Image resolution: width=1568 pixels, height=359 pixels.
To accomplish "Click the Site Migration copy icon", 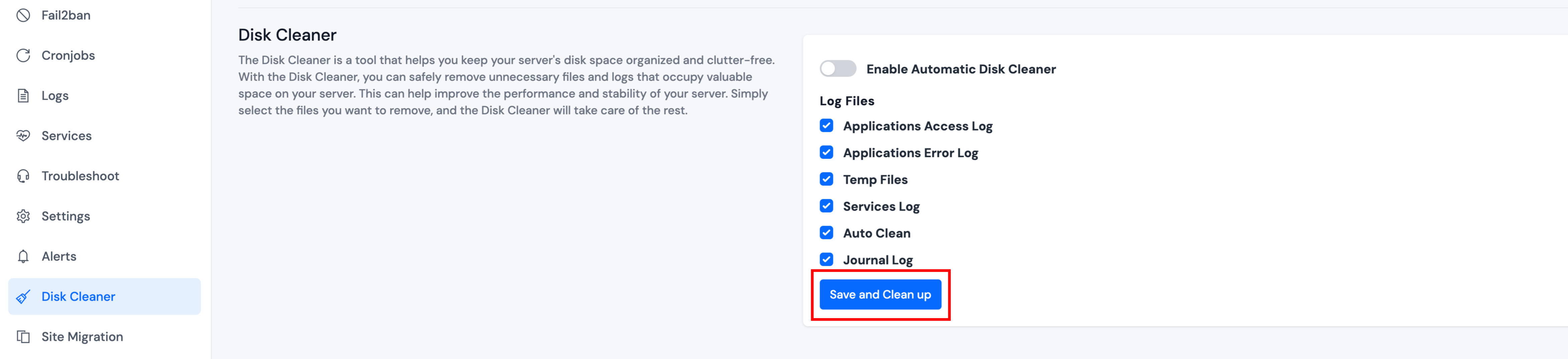I will [x=23, y=337].
